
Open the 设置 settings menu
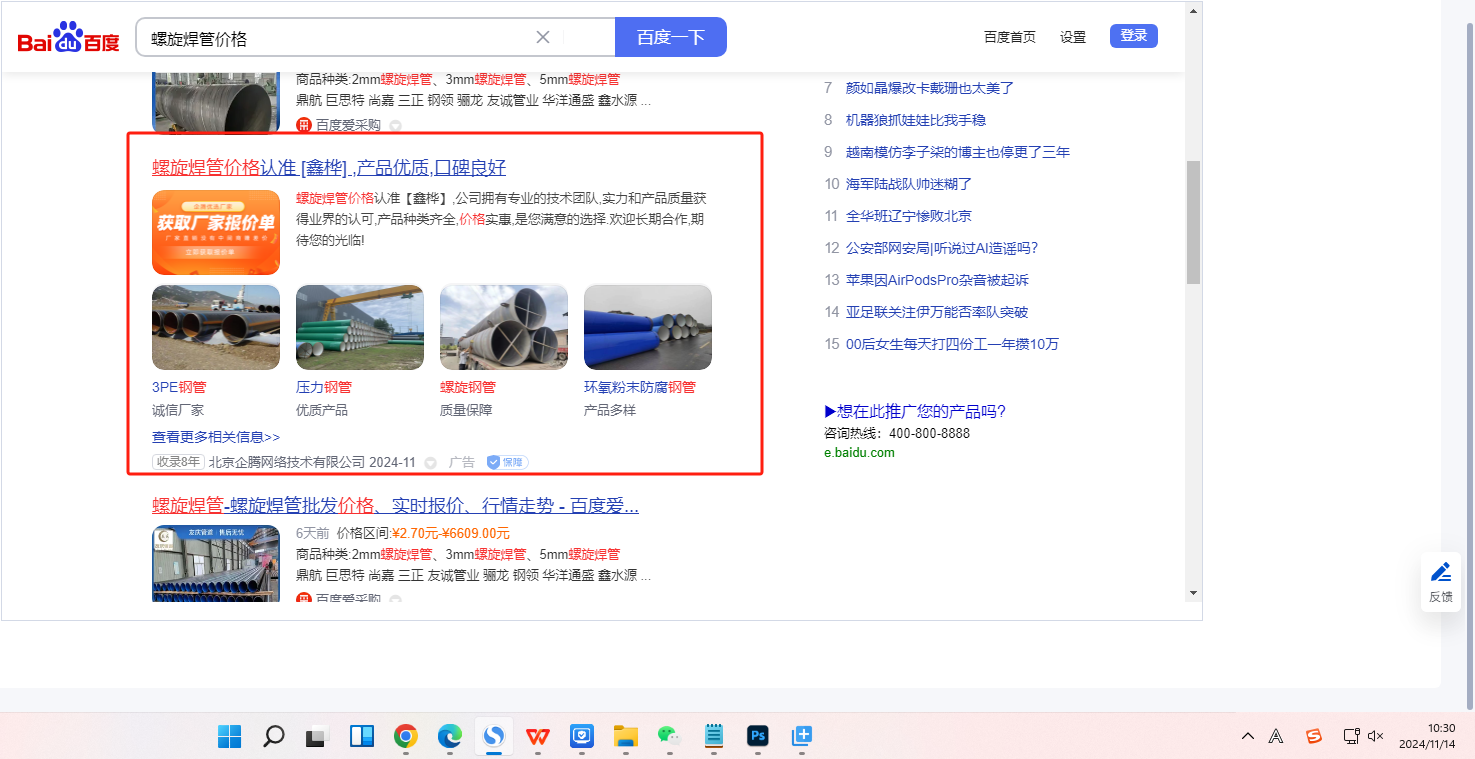click(x=1073, y=37)
